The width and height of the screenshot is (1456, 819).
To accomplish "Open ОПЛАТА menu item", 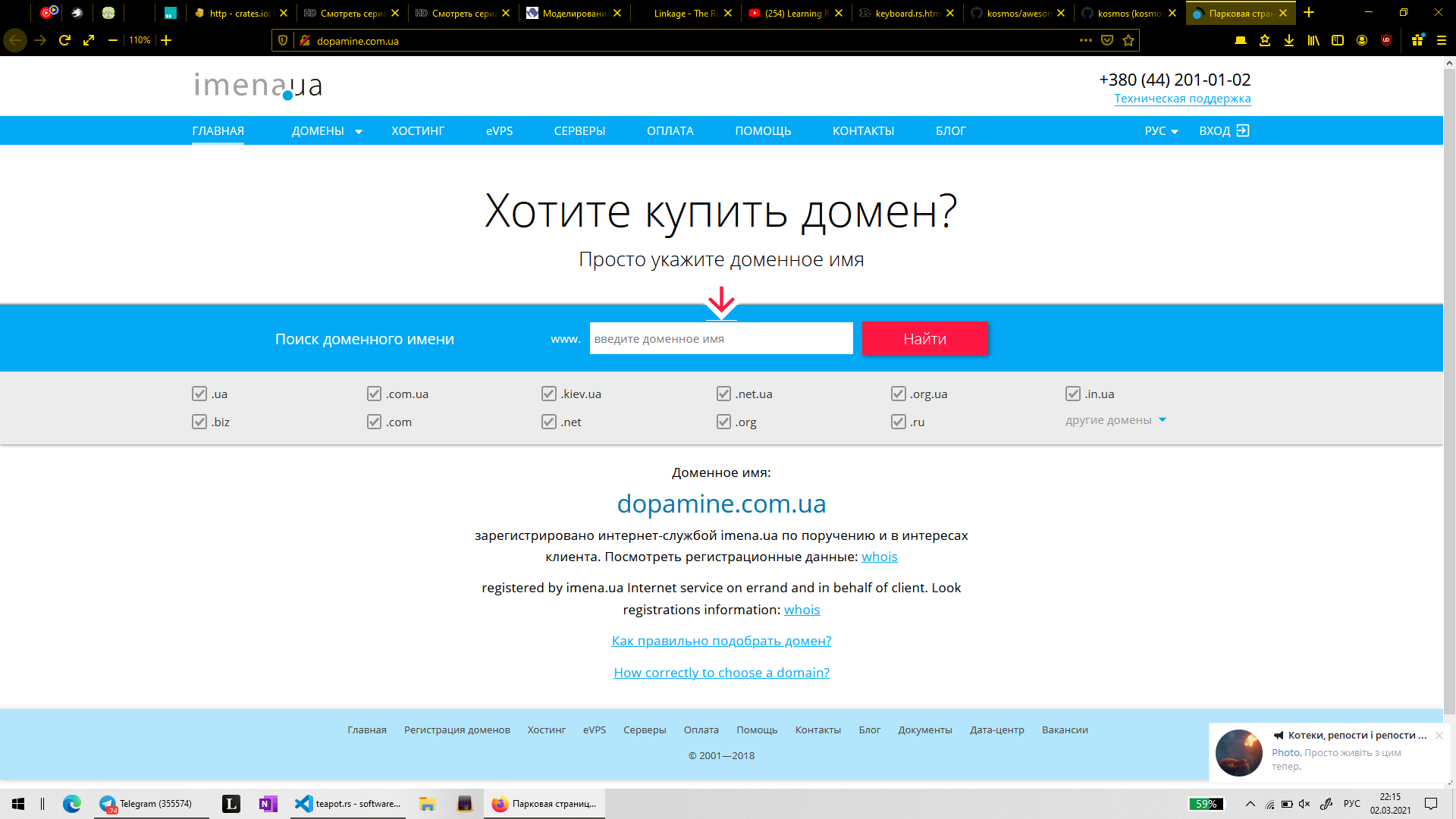I will (x=670, y=131).
